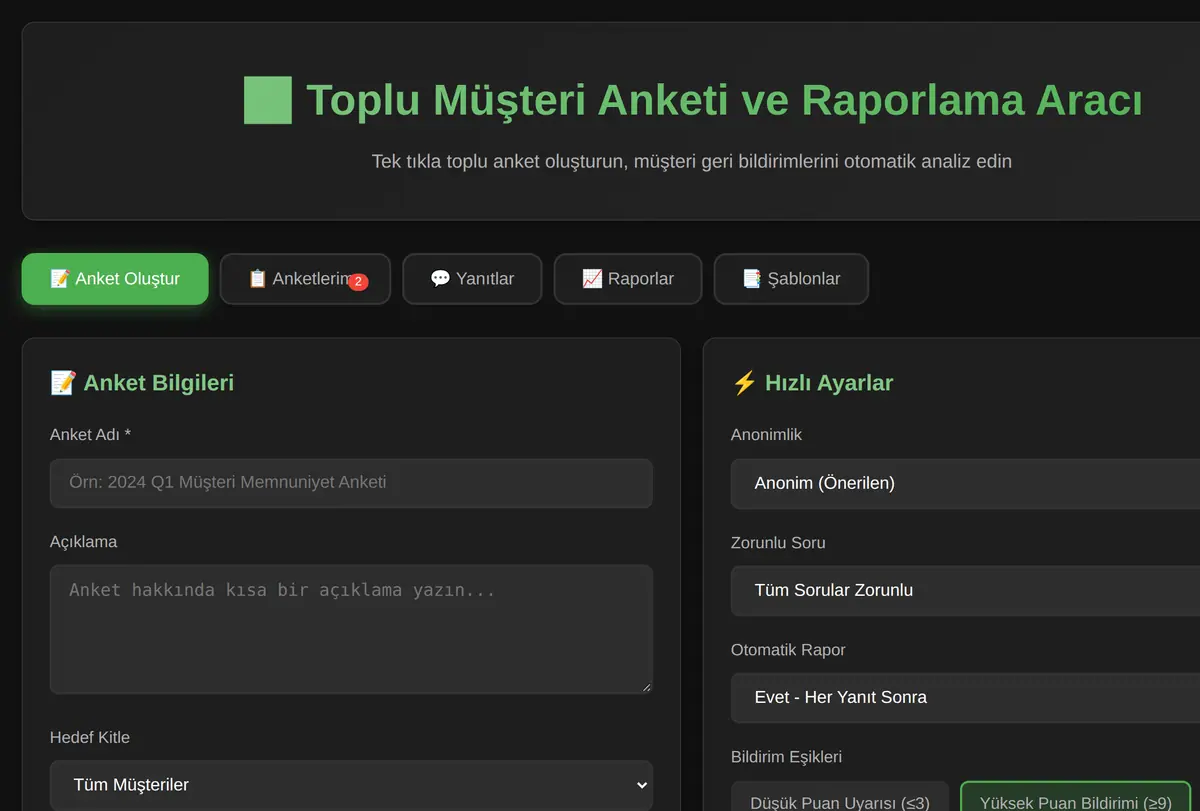Open the Şablonlar tab
The width and height of the screenshot is (1200, 811).
click(x=791, y=279)
